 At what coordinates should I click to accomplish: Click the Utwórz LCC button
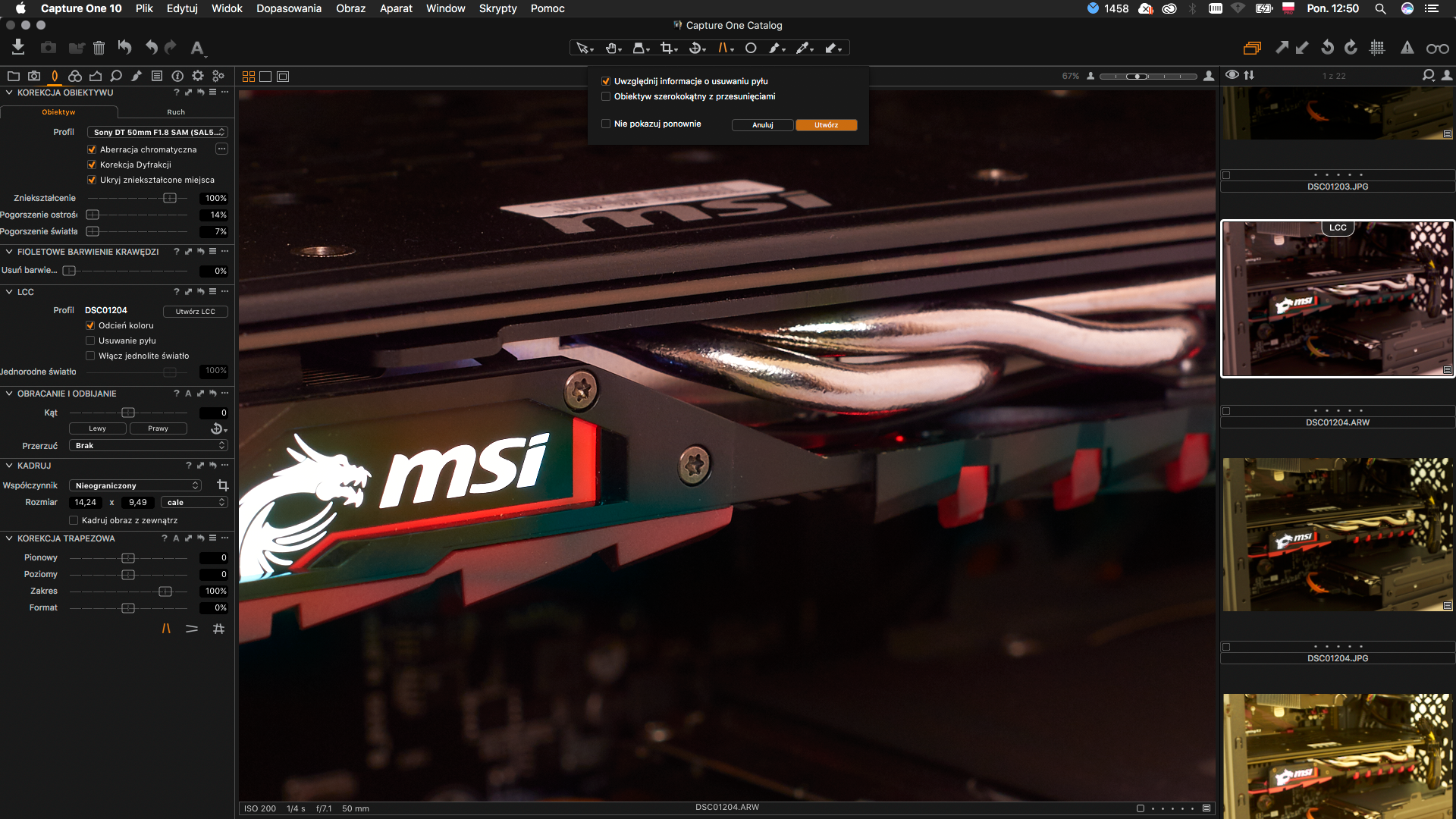click(195, 311)
